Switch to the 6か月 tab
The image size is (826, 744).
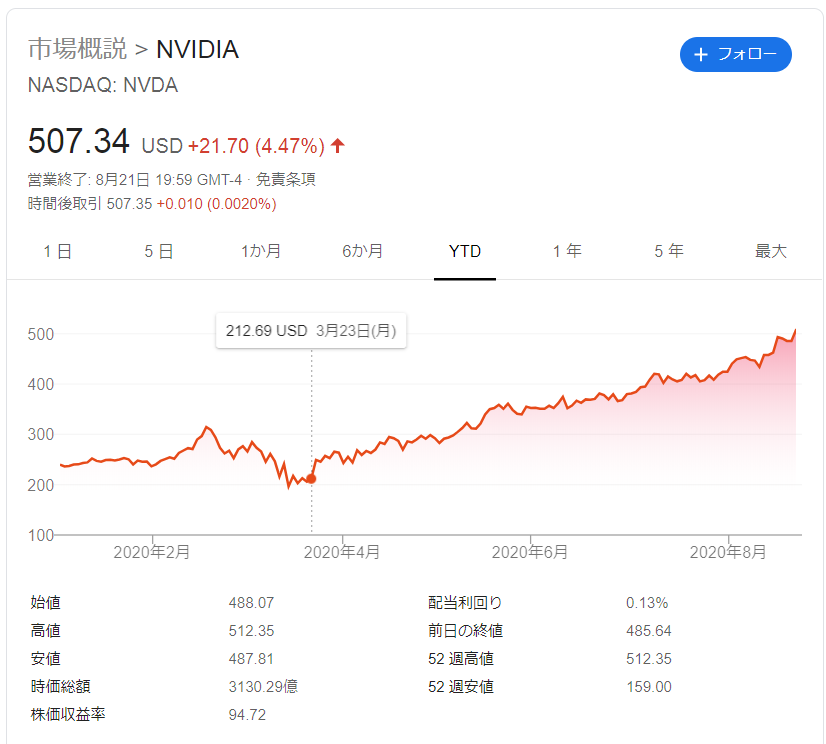pos(363,251)
